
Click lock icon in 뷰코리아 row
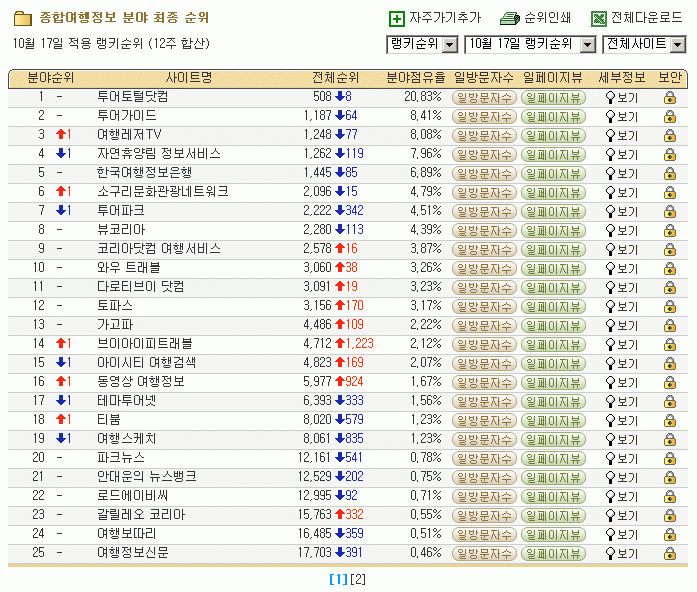pyautogui.click(x=670, y=231)
